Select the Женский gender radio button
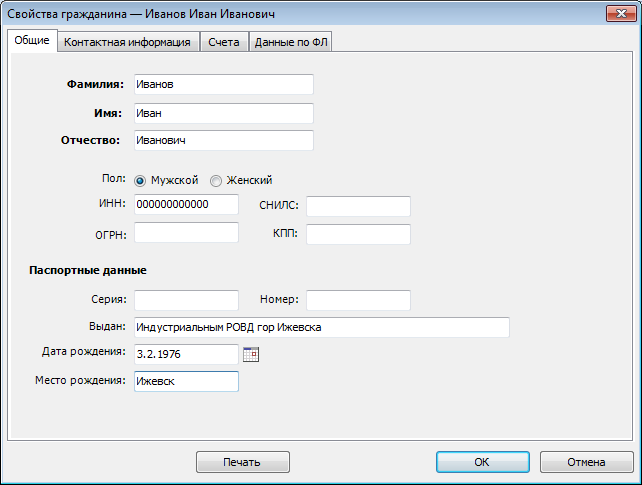The image size is (642, 485). click(x=216, y=180)
